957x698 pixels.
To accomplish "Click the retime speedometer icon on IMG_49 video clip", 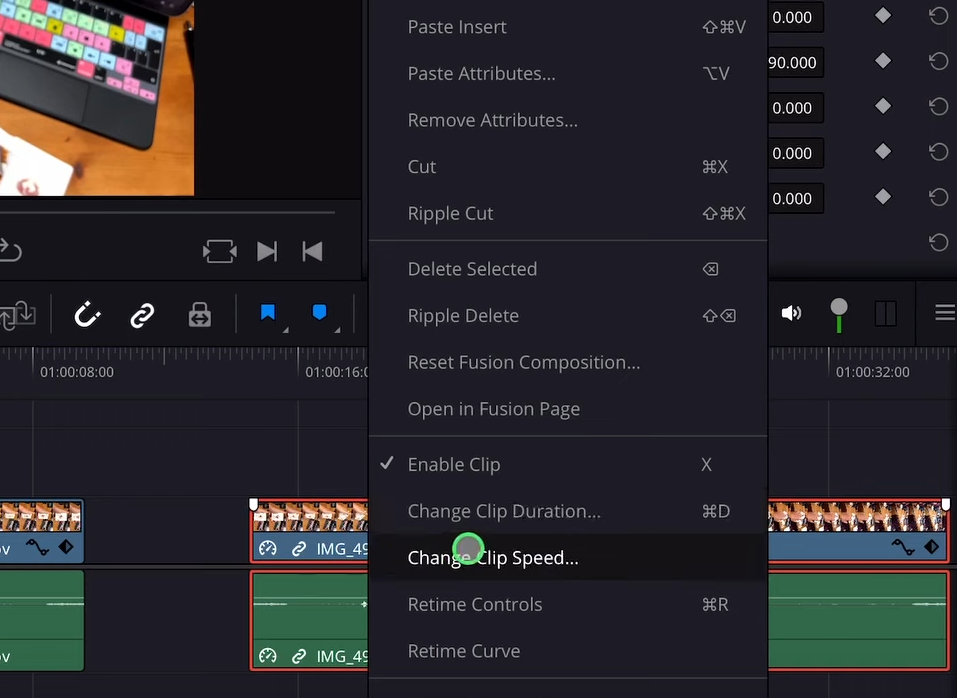I will [267, 549].
